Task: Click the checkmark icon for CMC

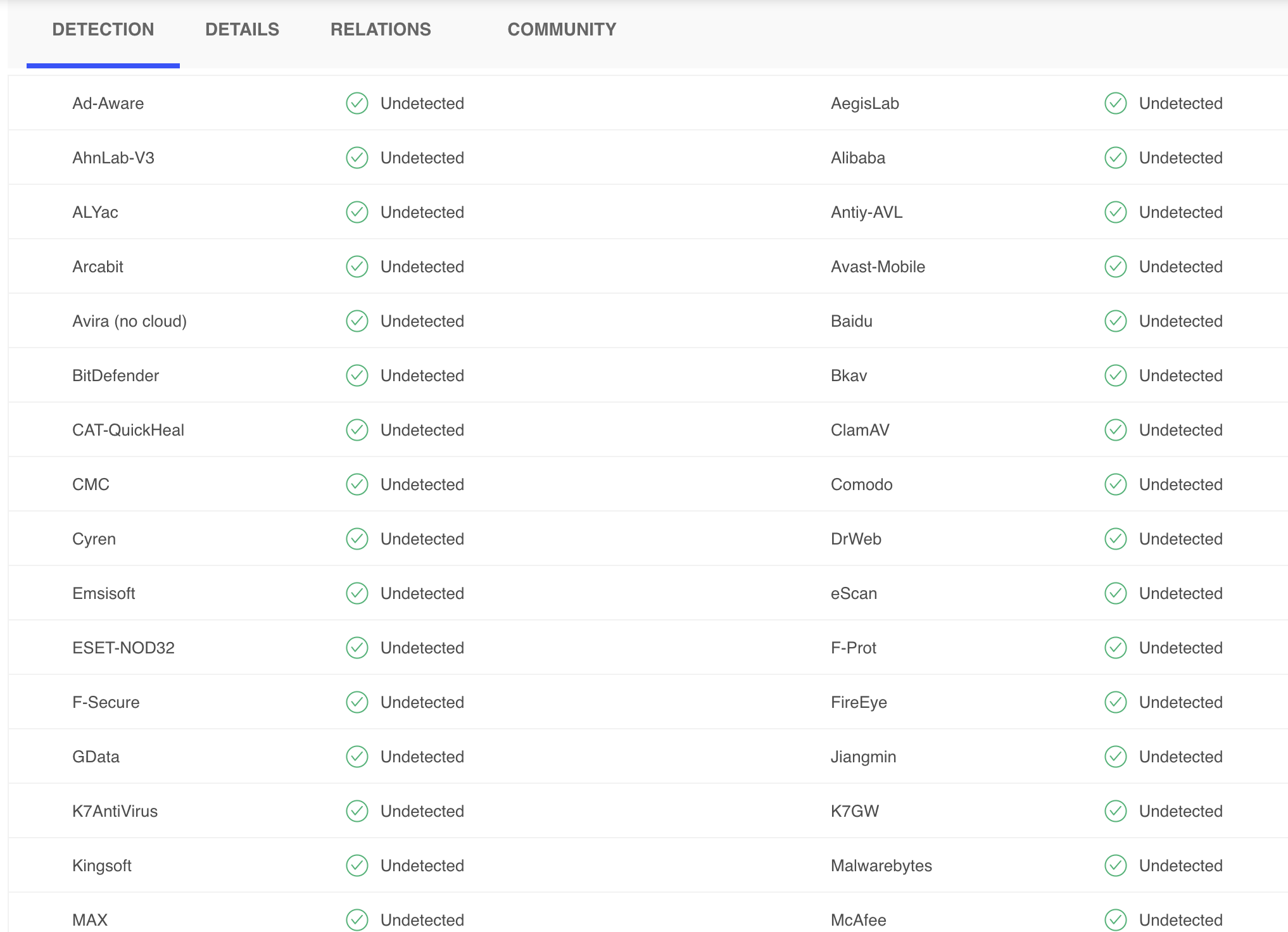Action: pos(357,484)
